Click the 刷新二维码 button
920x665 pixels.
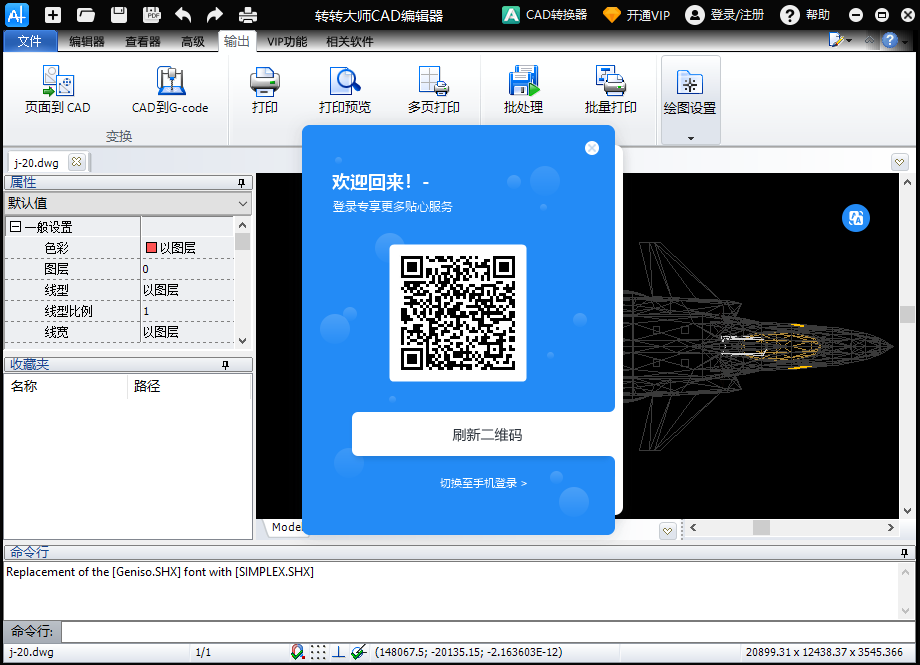(x=486, y=435)
